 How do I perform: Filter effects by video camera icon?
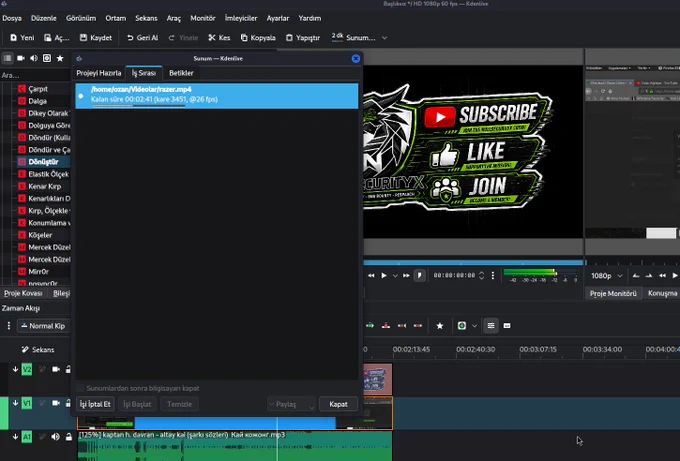20,58
